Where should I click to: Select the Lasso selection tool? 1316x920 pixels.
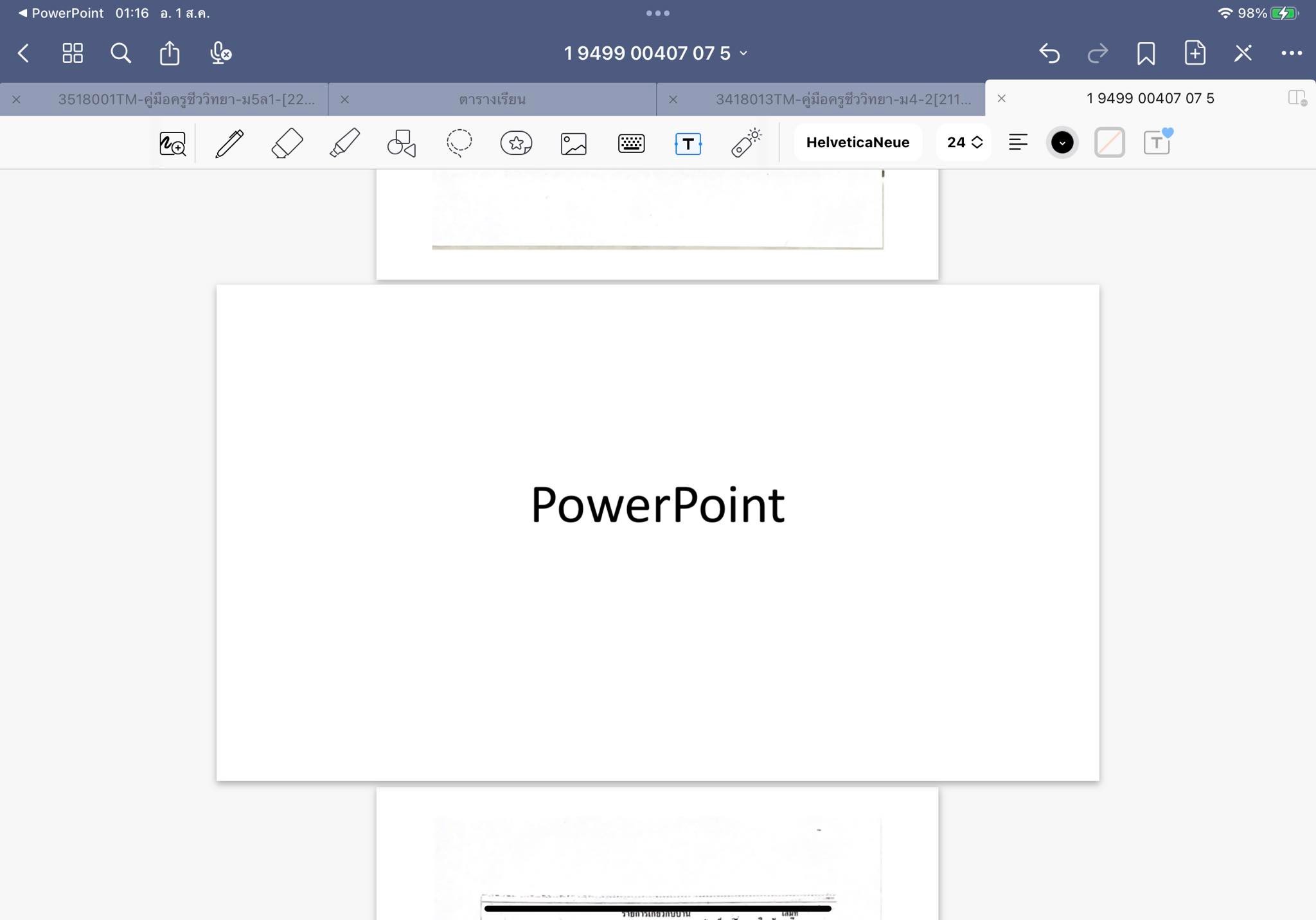pyautogui.click(x=459, y=143)
